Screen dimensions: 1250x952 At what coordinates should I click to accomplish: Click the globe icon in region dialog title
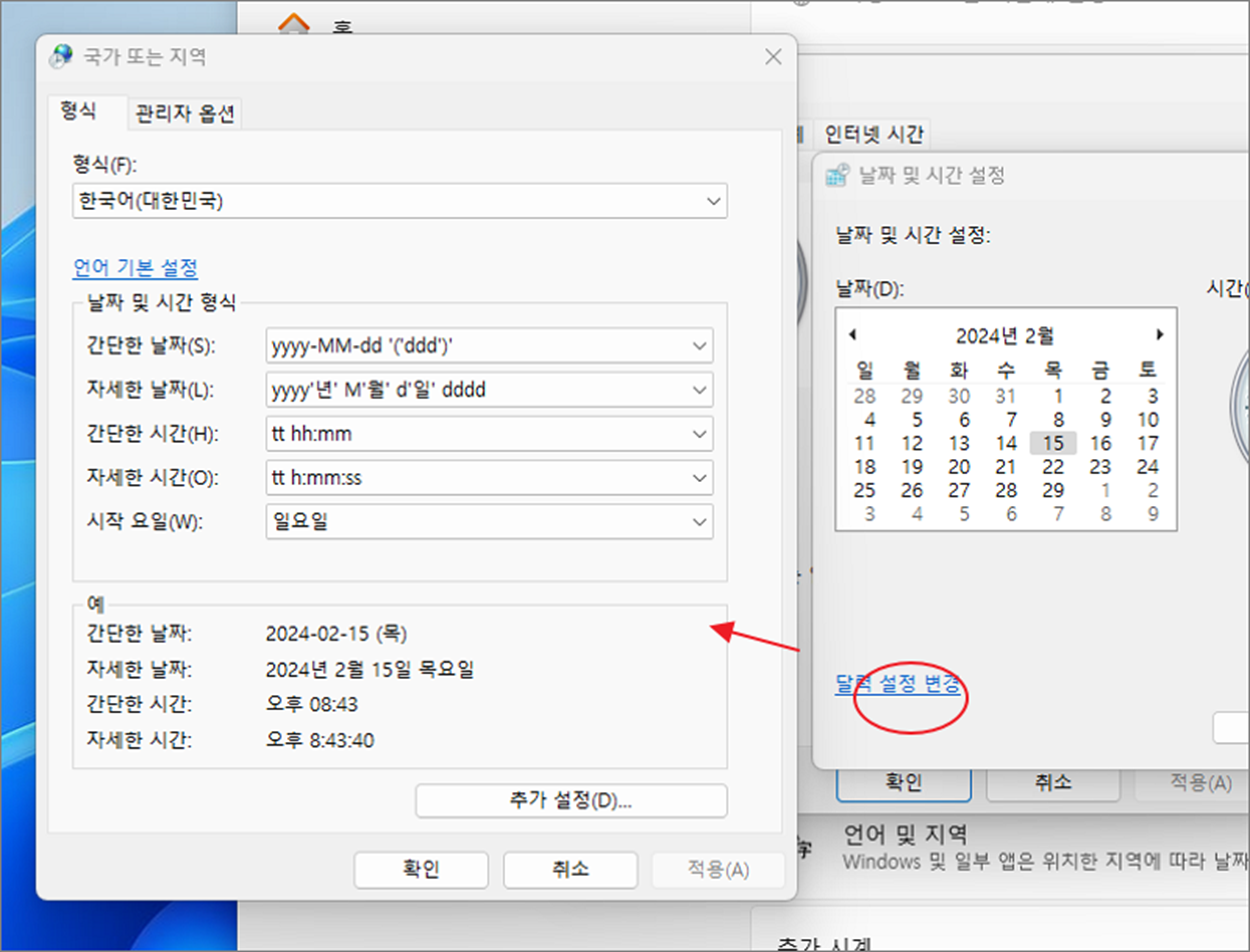click(x=62, y=56)
